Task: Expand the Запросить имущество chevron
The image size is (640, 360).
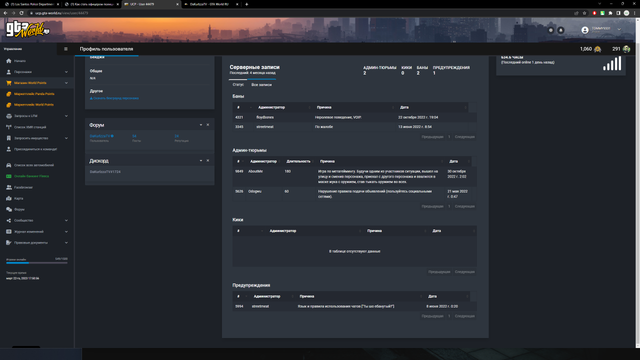Action: 66,138
